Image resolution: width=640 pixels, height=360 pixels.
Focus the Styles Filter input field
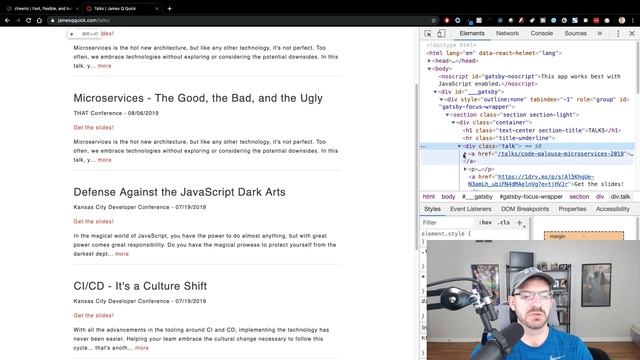[448, 222]
